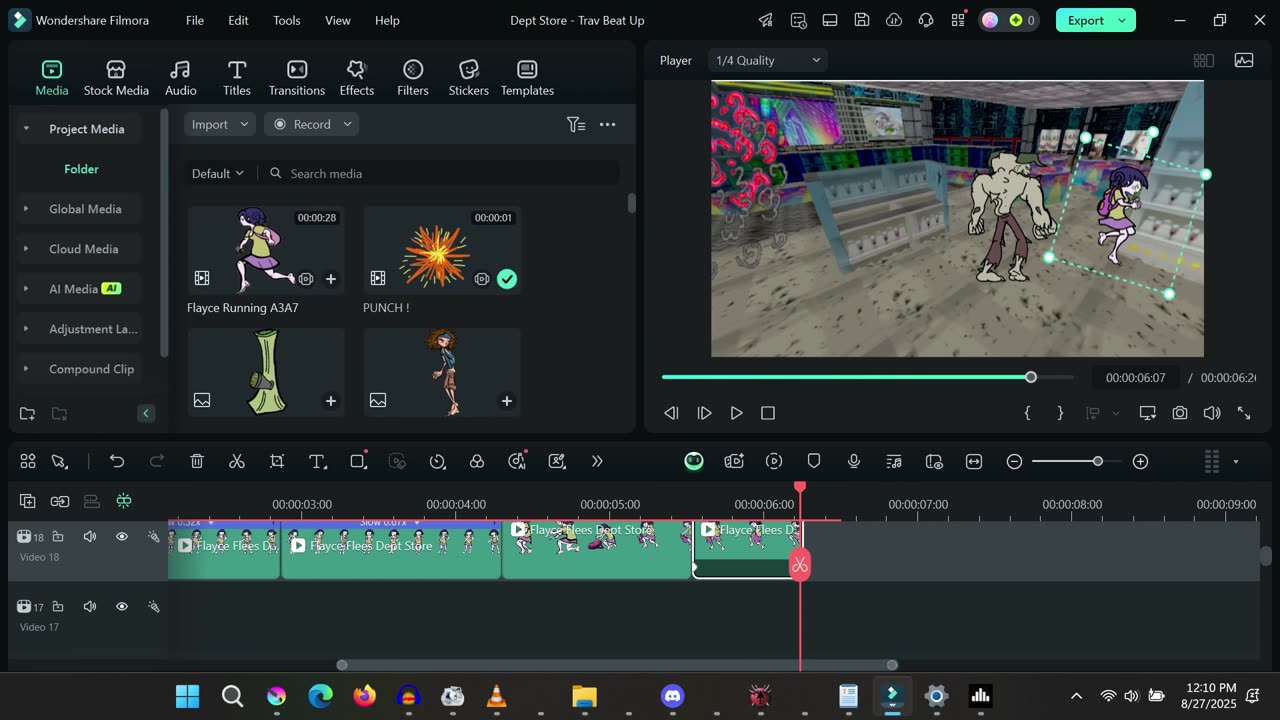Collapse the Project Media section
The height and width of the screenshot is (720, 1280).
click(27, 129)
